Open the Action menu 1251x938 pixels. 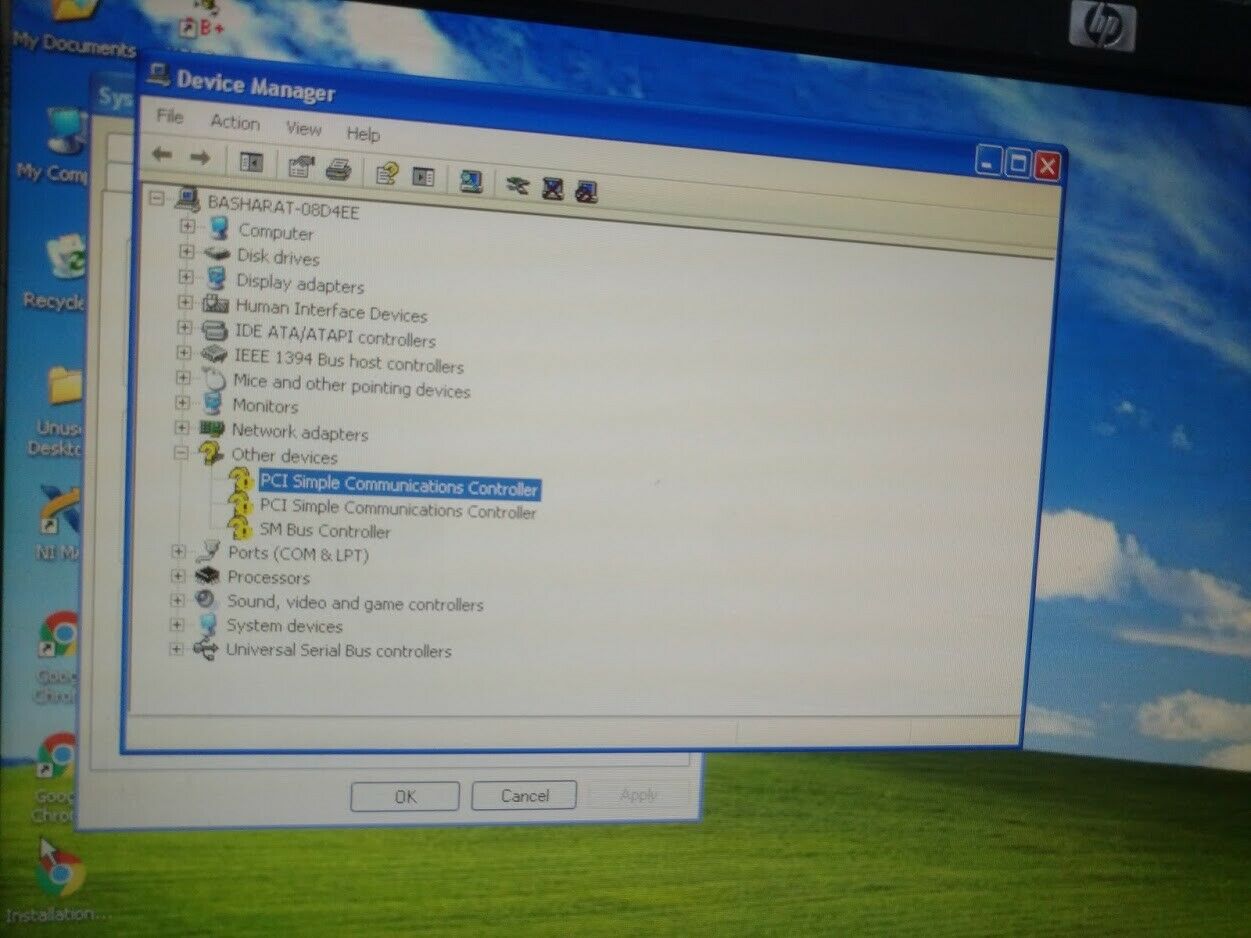[x=235, y=122]
